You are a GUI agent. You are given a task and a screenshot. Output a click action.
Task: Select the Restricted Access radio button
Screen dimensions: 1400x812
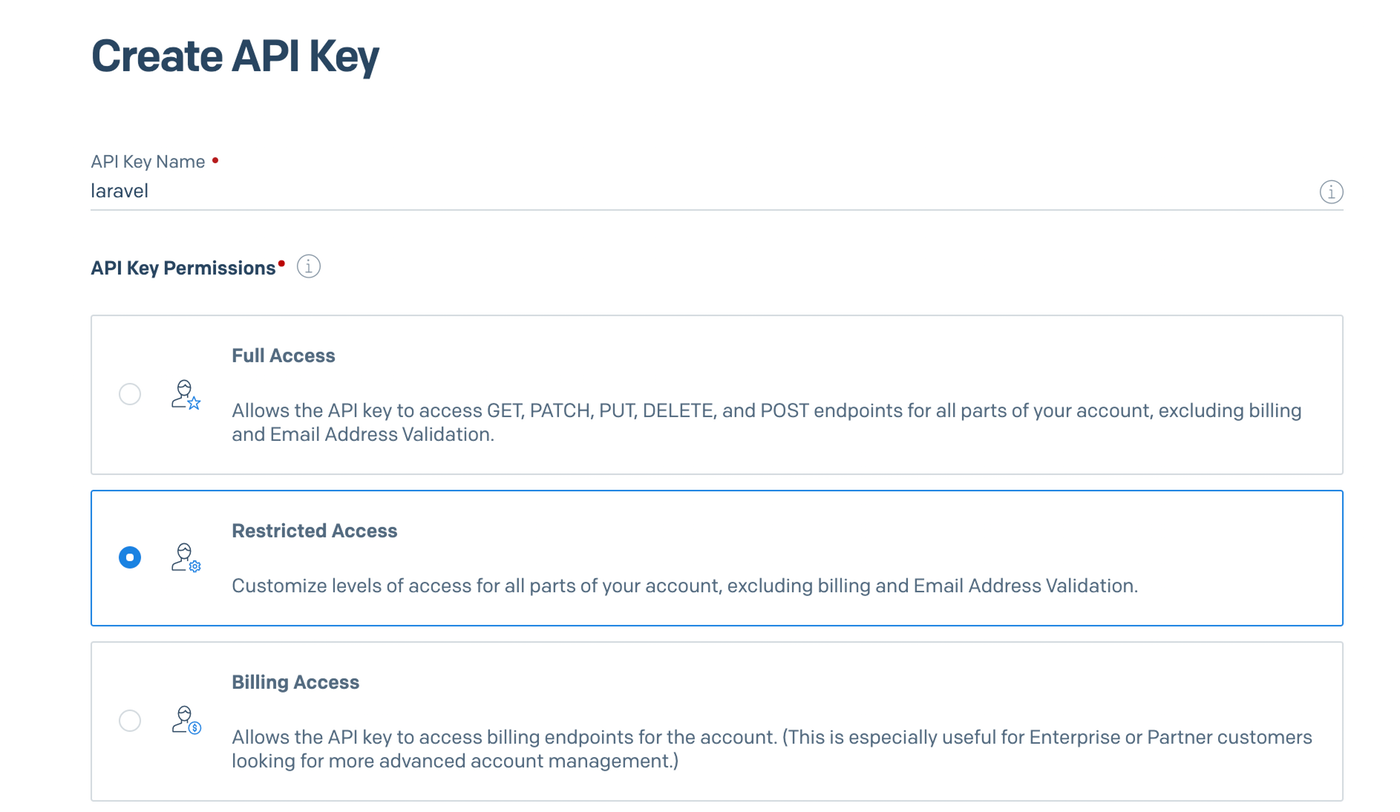pos(130,557)
